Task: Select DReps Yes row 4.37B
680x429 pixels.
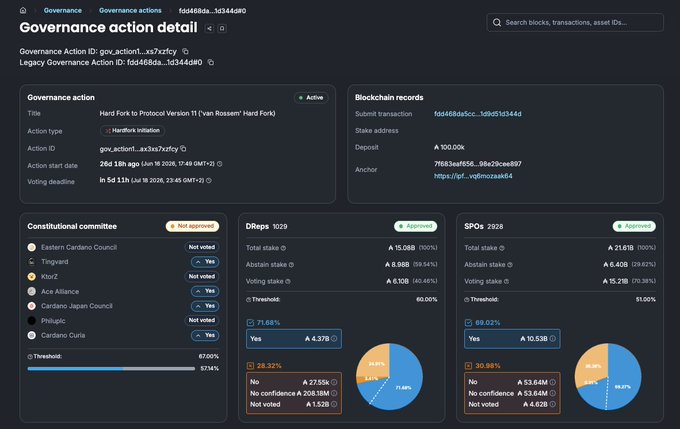Action: click(x=294, y=339)
